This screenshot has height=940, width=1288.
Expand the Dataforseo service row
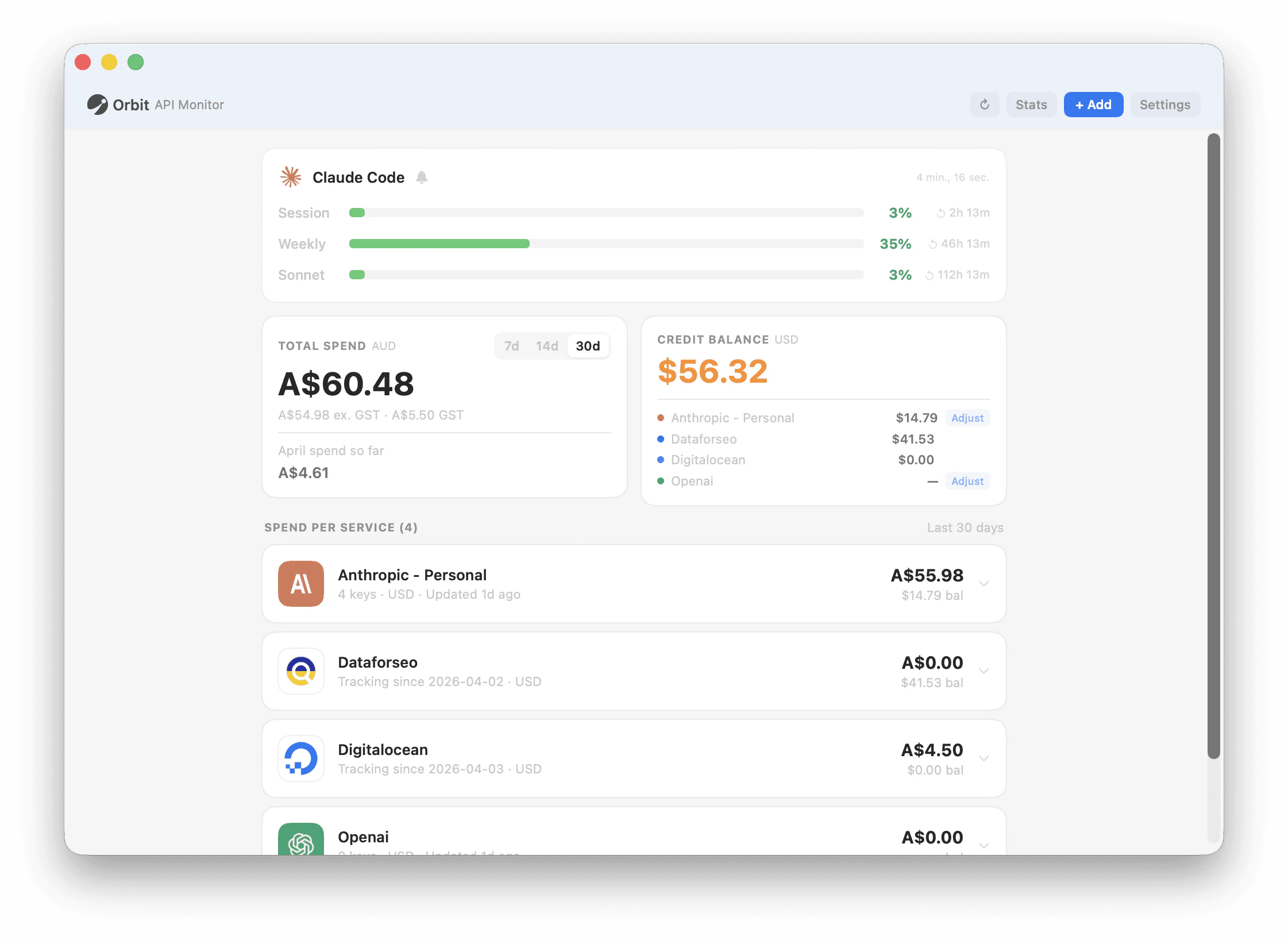[984, 671]
